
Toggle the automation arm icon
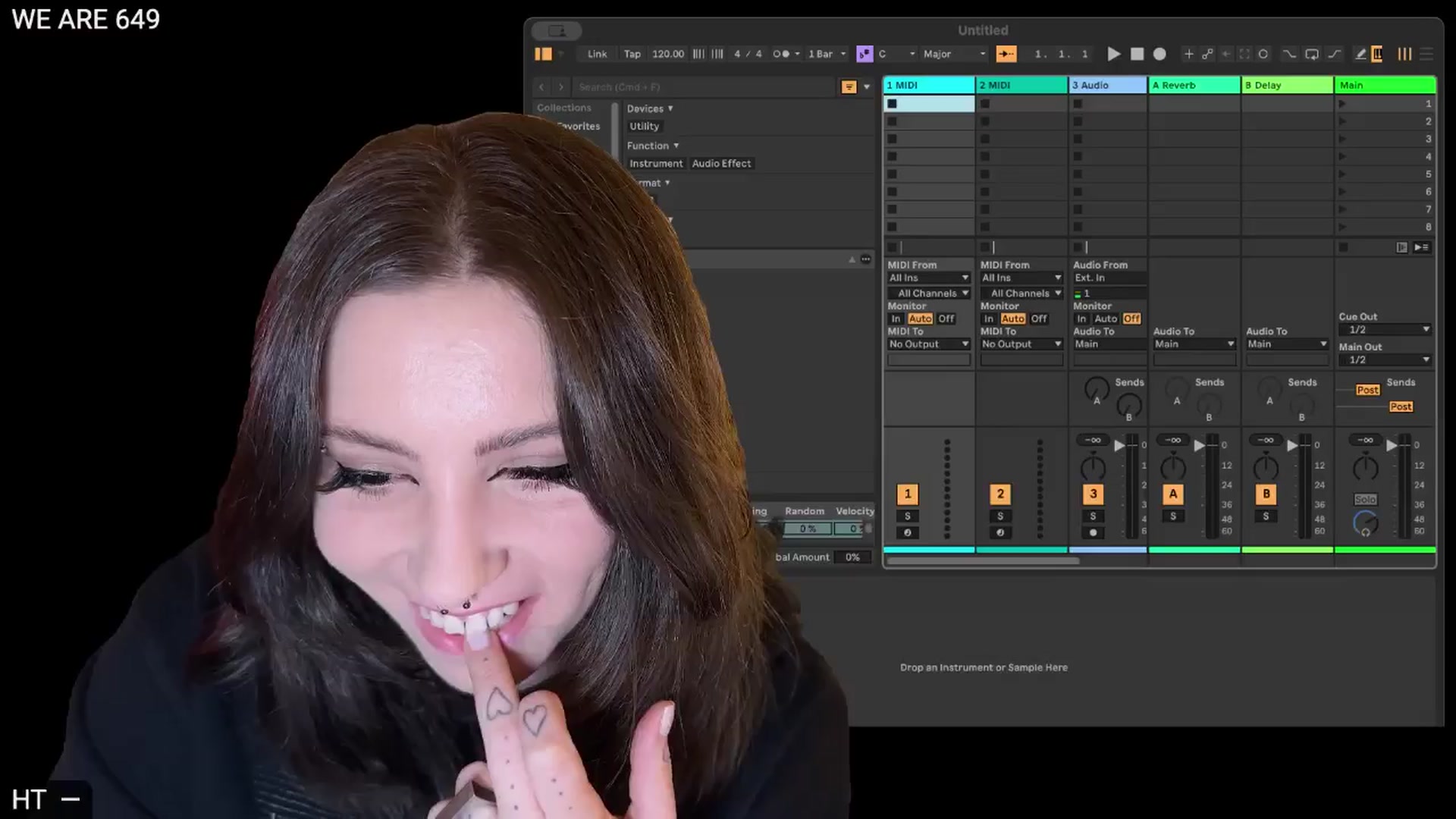click(x=1207, y=54)
